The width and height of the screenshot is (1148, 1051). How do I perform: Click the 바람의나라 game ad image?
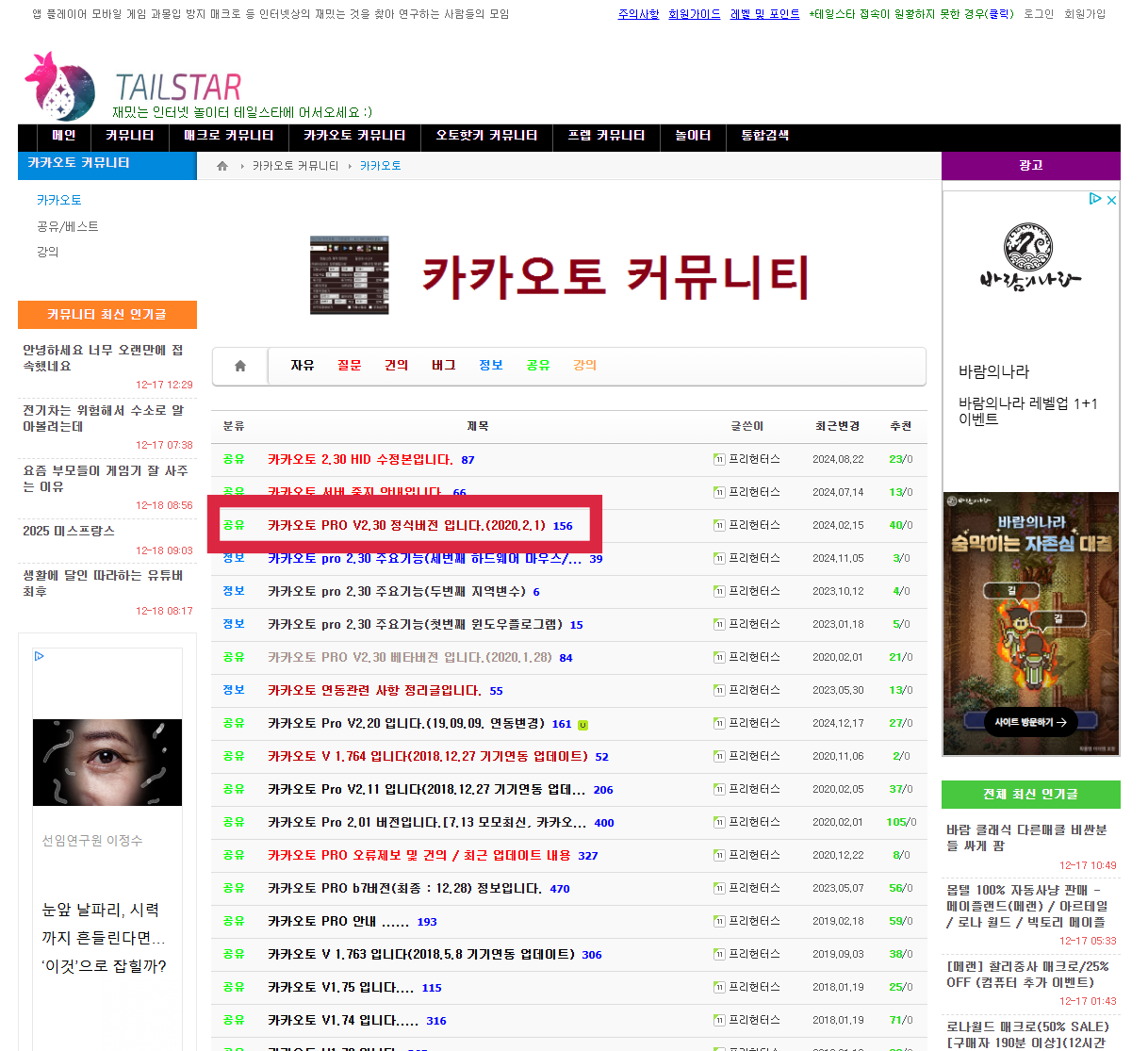pos(1031,623)
